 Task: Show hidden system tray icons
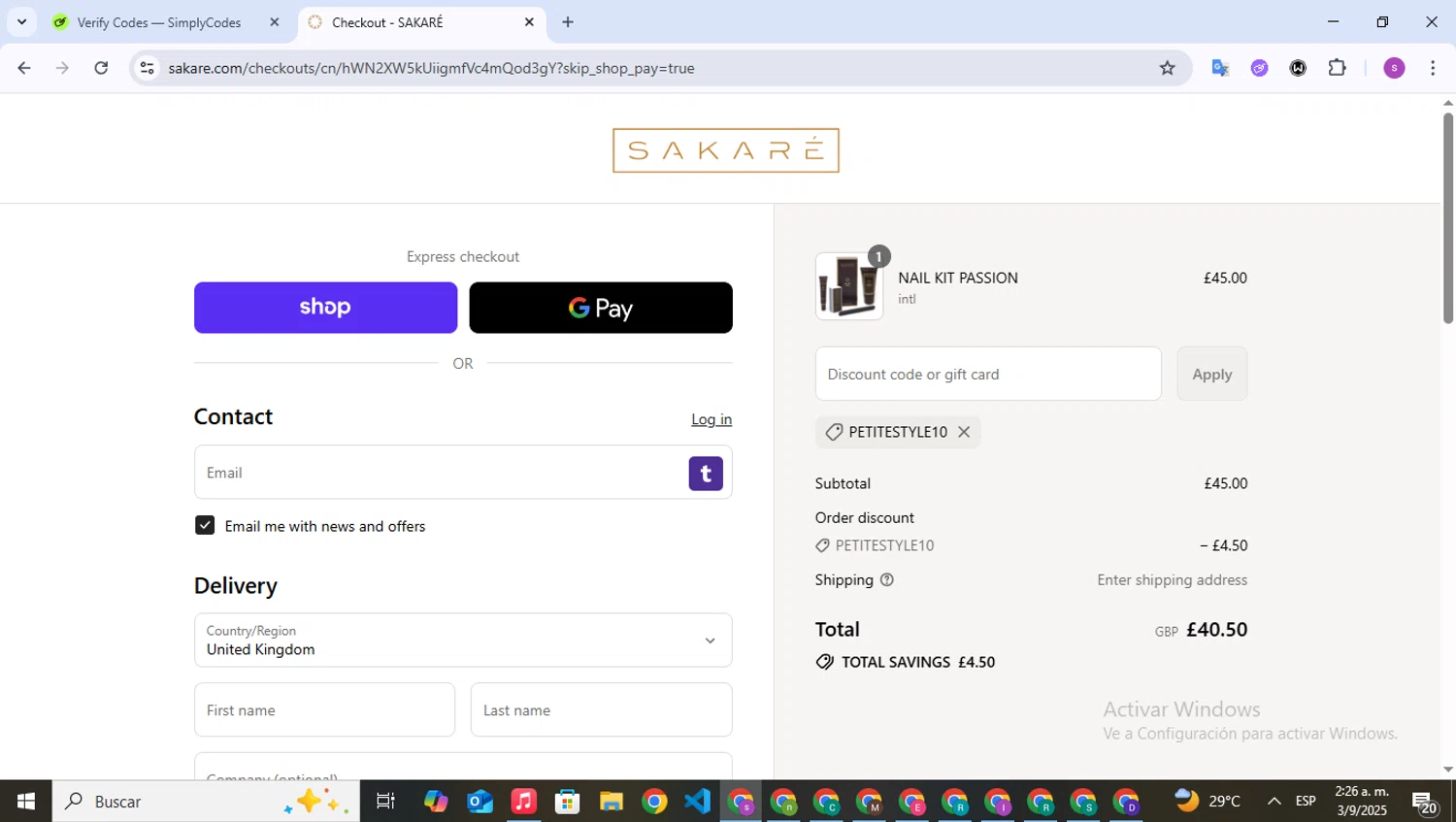[x=1274, y=802]
